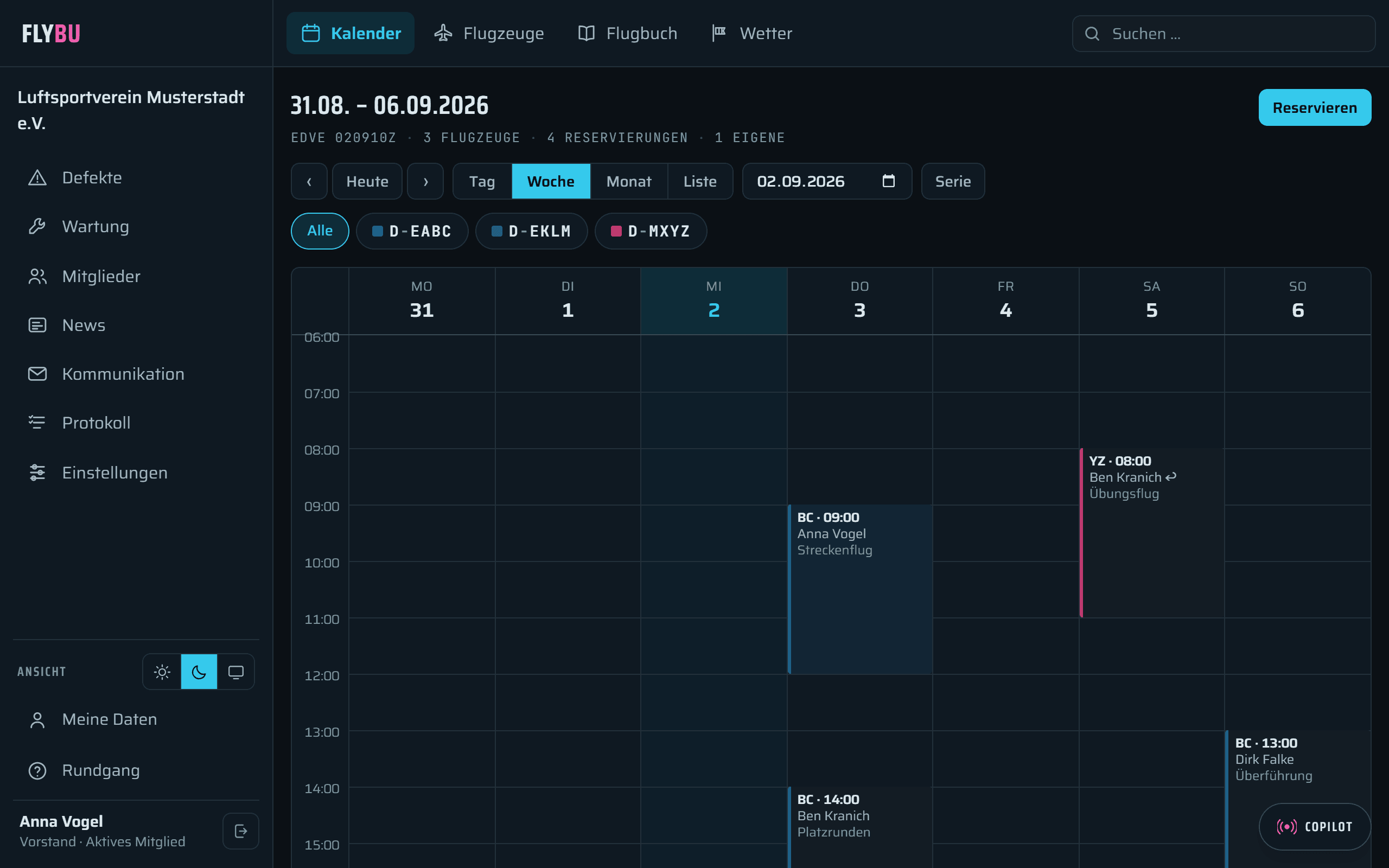Open Wartung via the wrench icon
Image resolution: width=1389 pixels, height=868 pixels.
pos(37,226)
